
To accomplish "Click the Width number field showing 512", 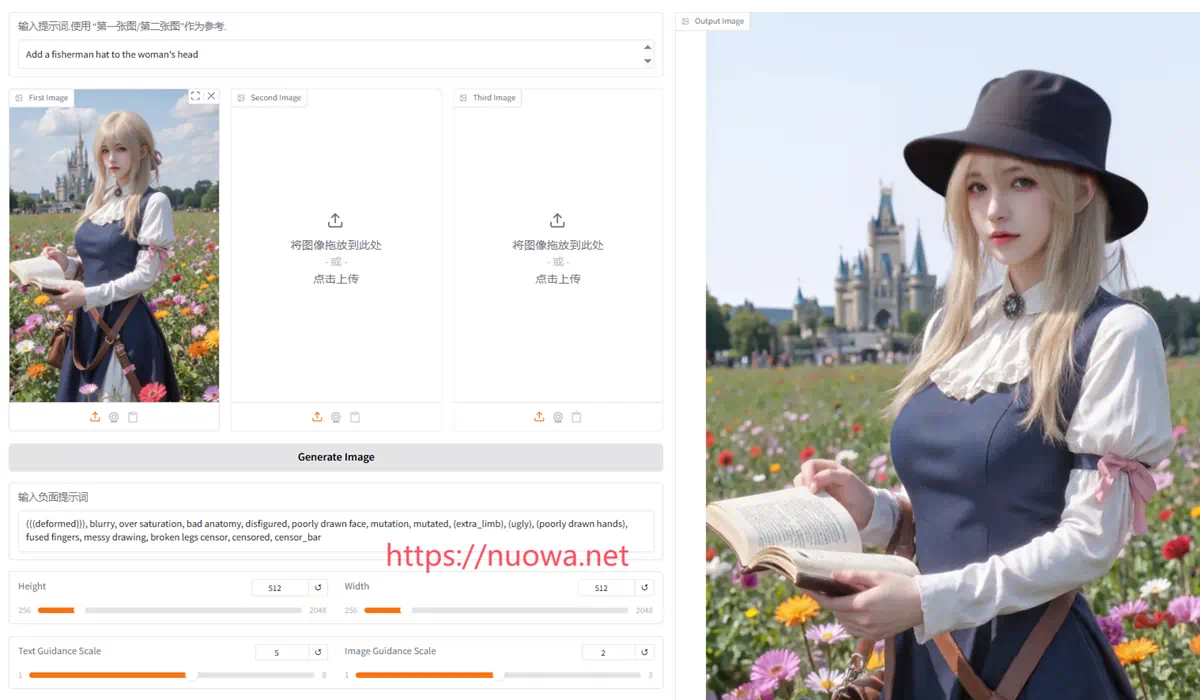I will 606,588.
